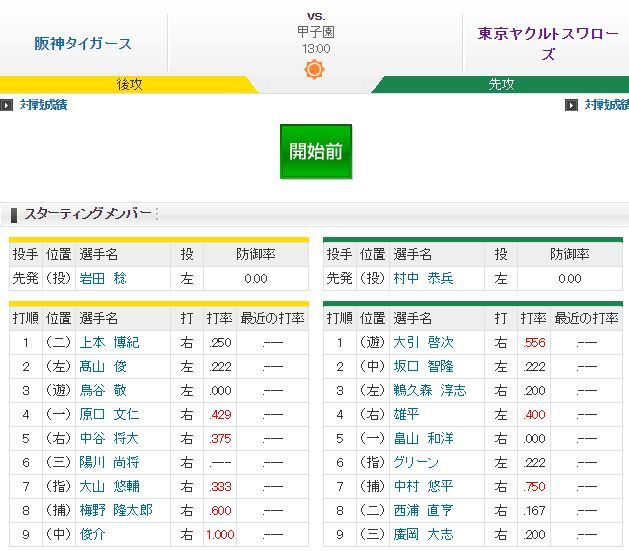
Task: Click the 先攻 green banner label
Action: click(501, 85)
